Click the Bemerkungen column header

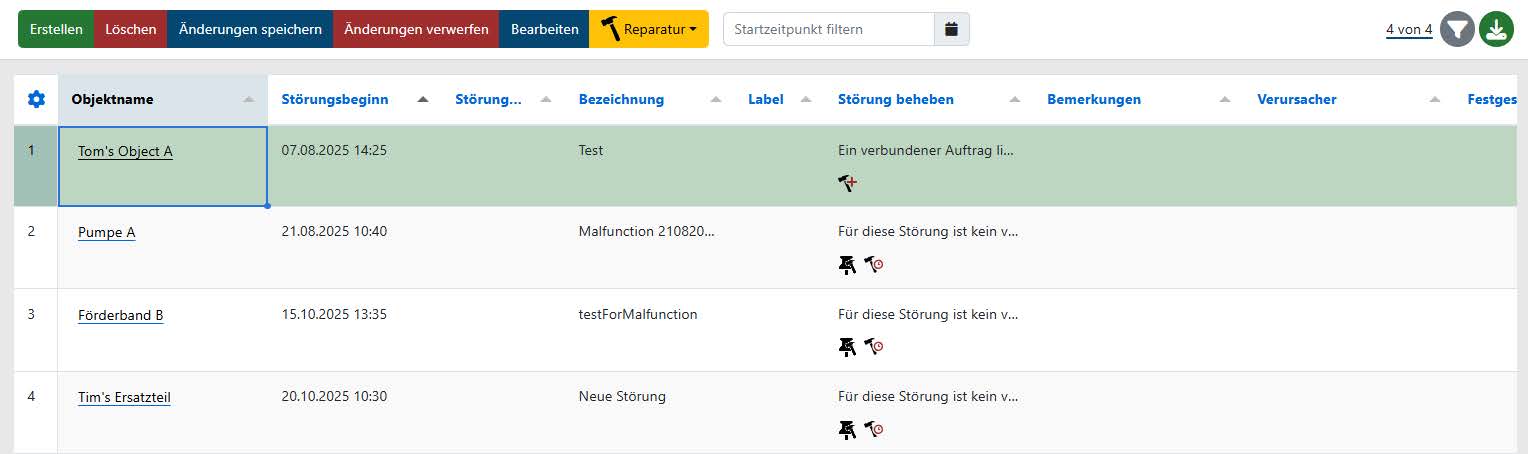[x=1093, y=99]
